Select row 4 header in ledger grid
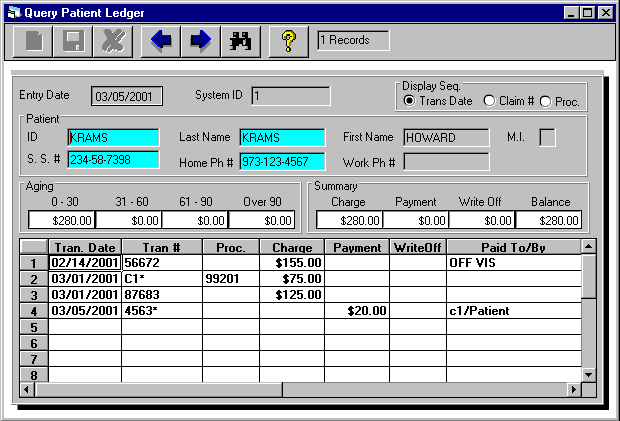620x421 pixels. 34,311
